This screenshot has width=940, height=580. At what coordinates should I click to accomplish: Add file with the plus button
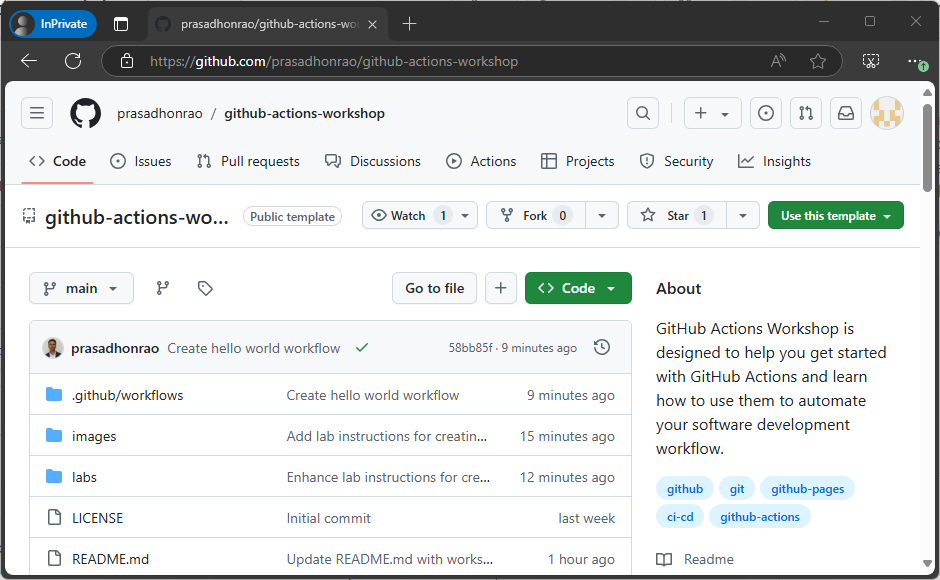pyautogui.click(x=501, y=289)
